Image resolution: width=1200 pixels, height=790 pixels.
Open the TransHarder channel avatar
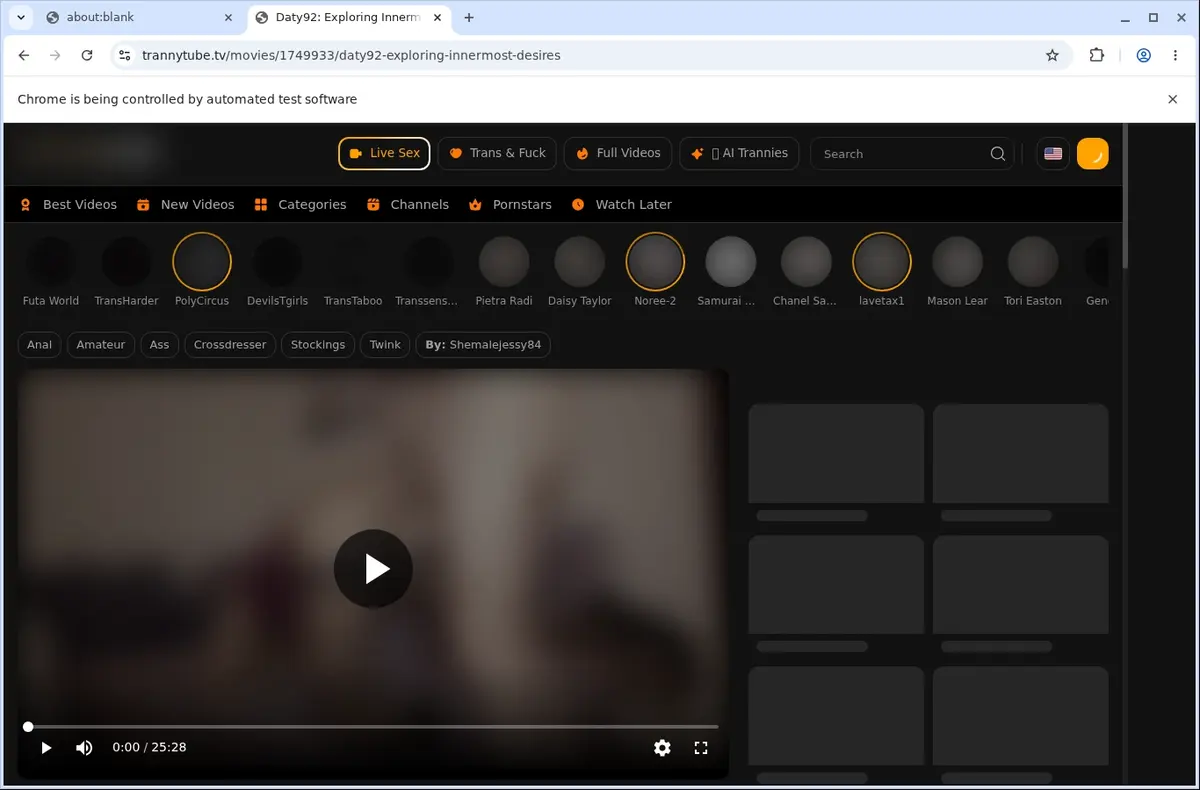tap(126, 262)
